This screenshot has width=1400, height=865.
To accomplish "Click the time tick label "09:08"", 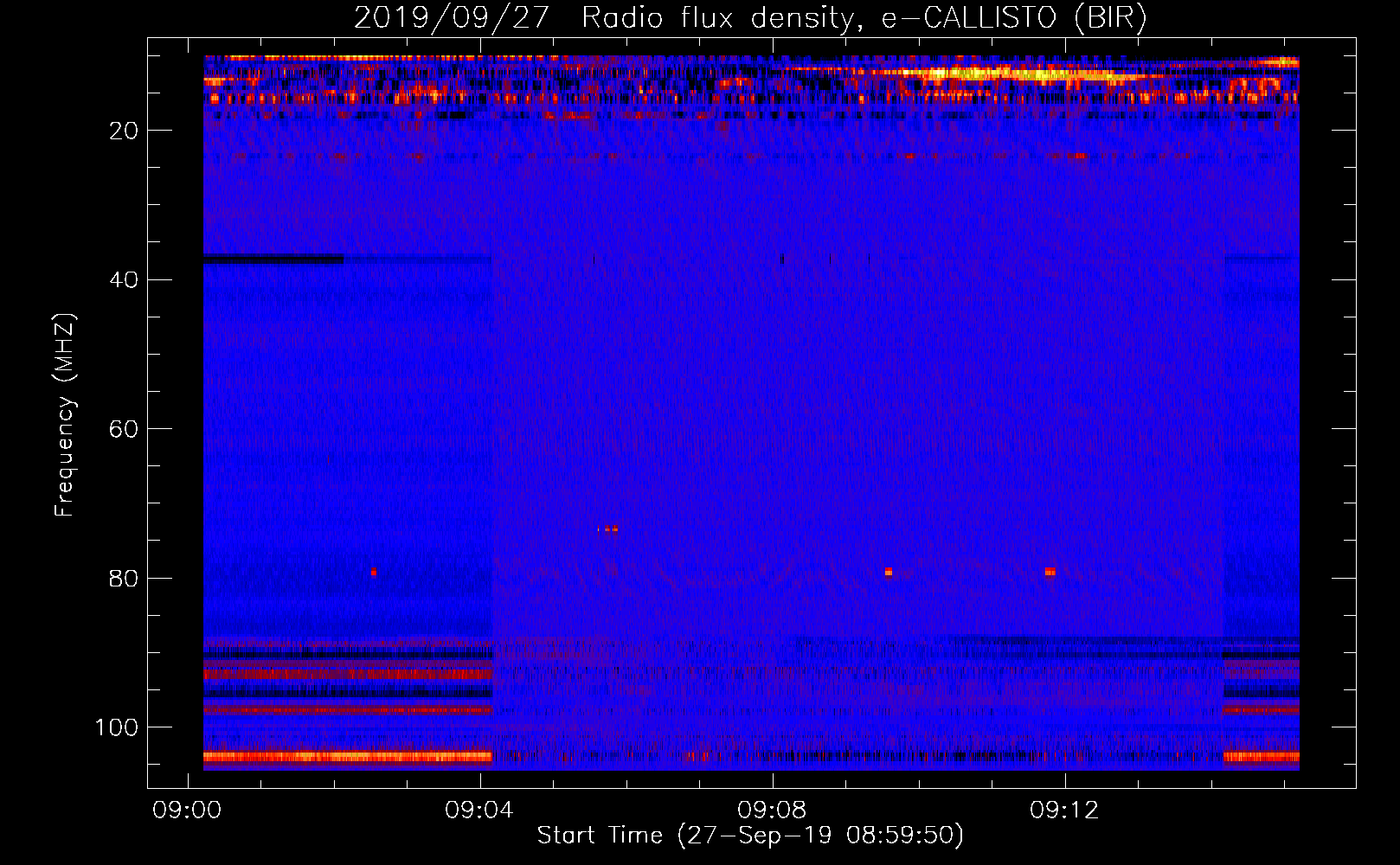I will click(x=772, y=811).
